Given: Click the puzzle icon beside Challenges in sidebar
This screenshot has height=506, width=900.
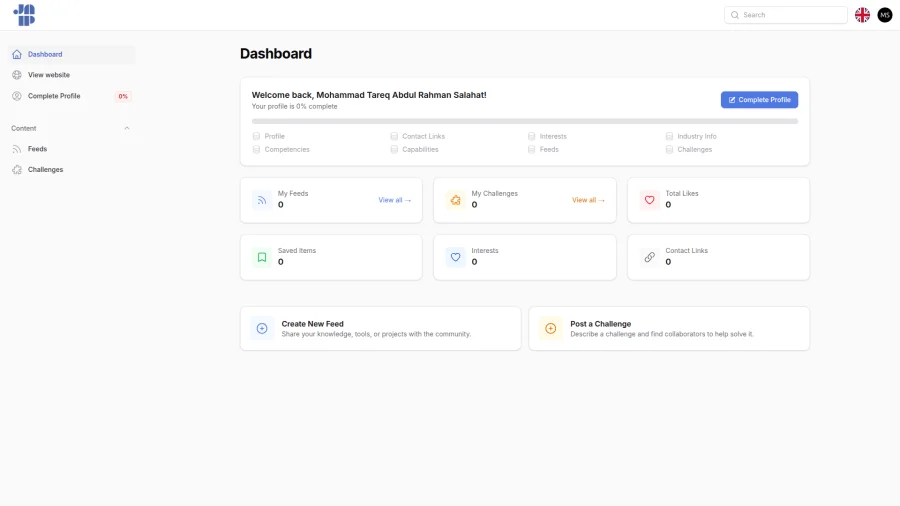Looking at the screenshot, I should [17, 170].
